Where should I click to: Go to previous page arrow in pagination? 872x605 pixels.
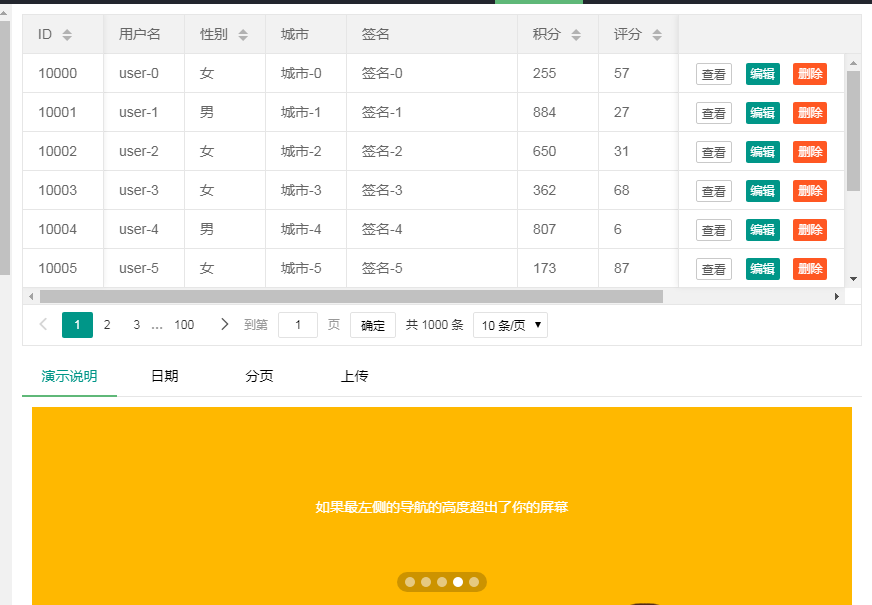tap(43, 324)
